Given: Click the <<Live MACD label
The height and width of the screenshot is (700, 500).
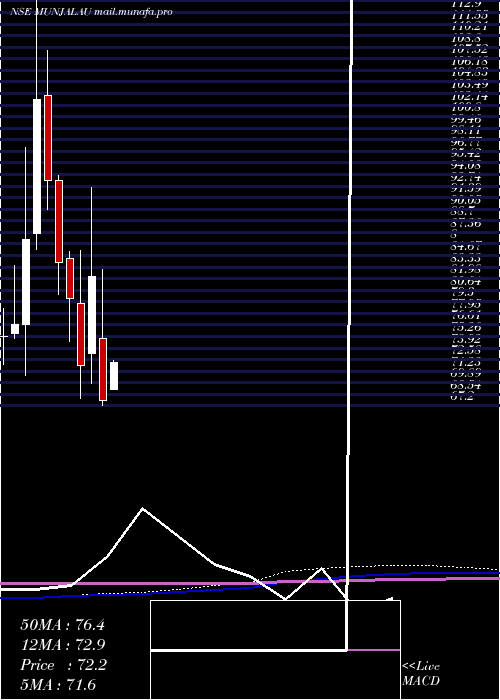Looking at the screenshot, I should [x=421, y=673].
